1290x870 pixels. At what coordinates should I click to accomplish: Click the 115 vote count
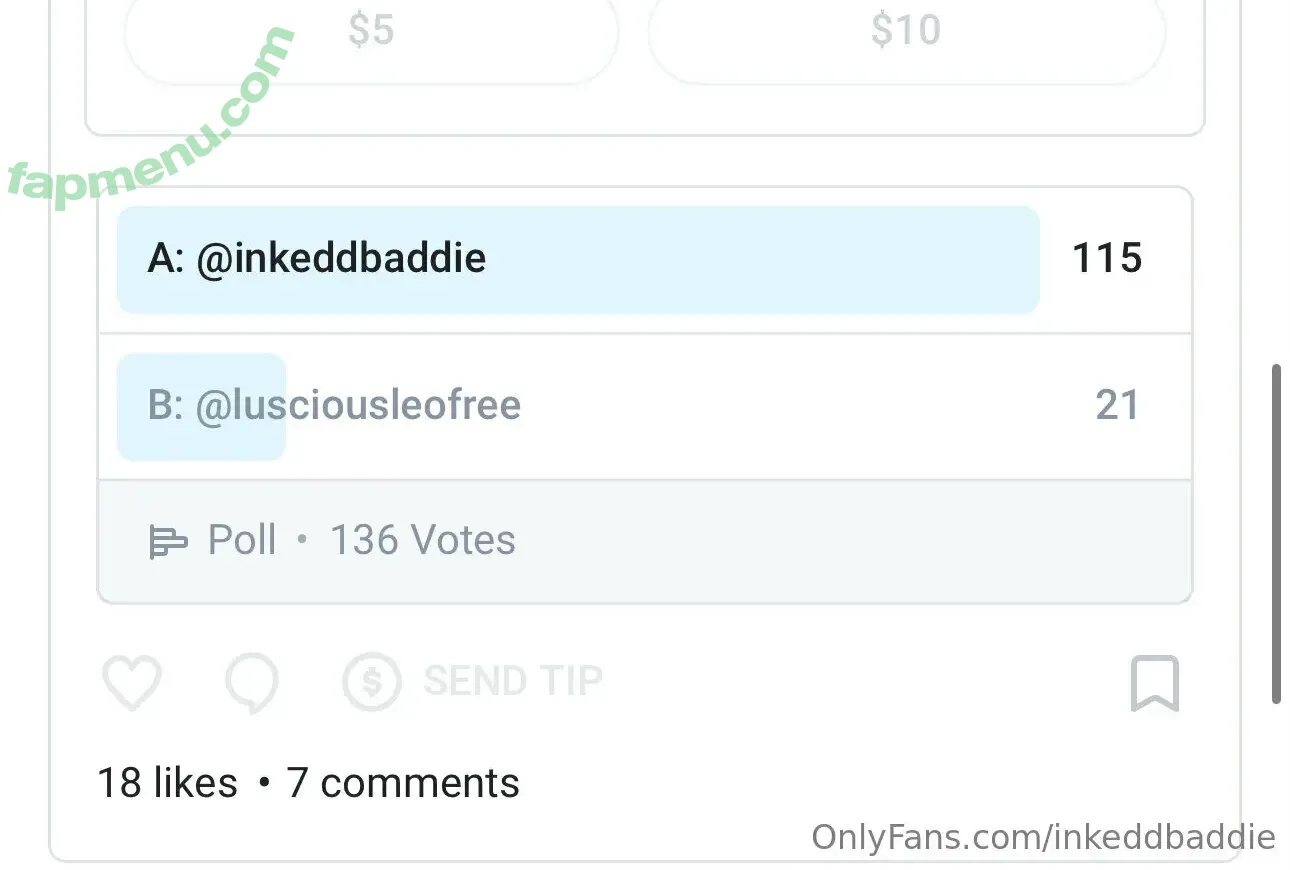click(1107, 259)
